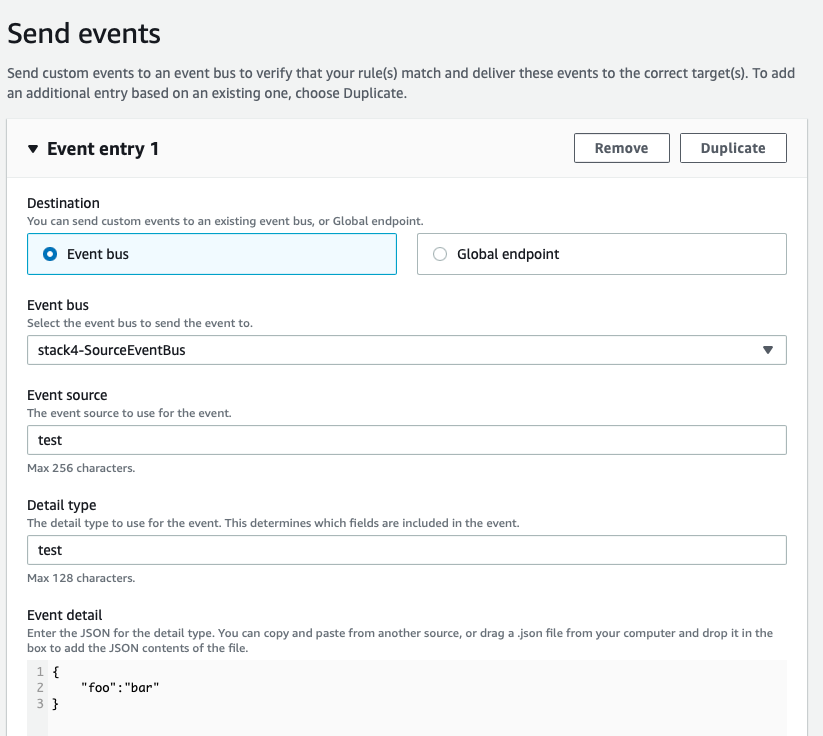Collapse the Event entry 1 section triangle
Screen dimensions: 823x736
33,149
